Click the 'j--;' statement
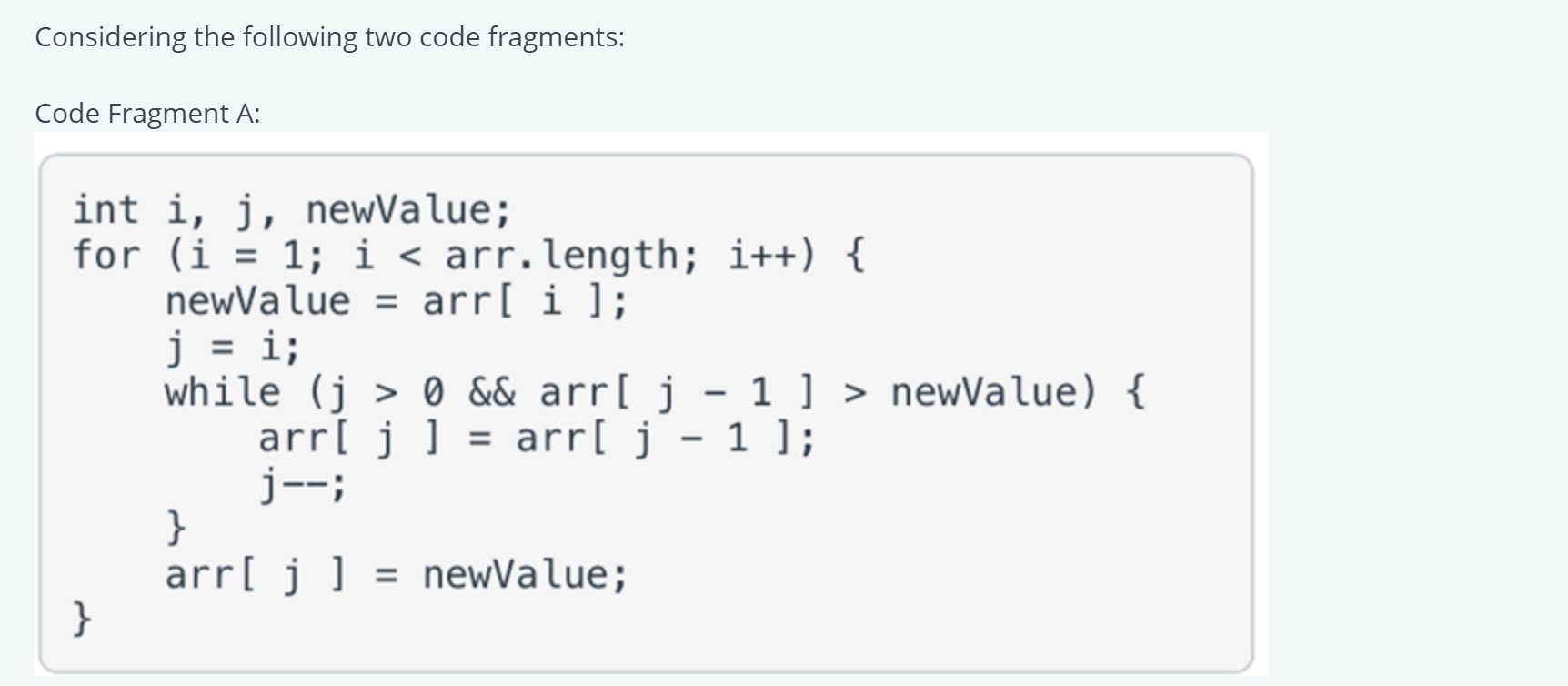The width and height of the screenshot is (1568, 686). (x=302, y=484)
